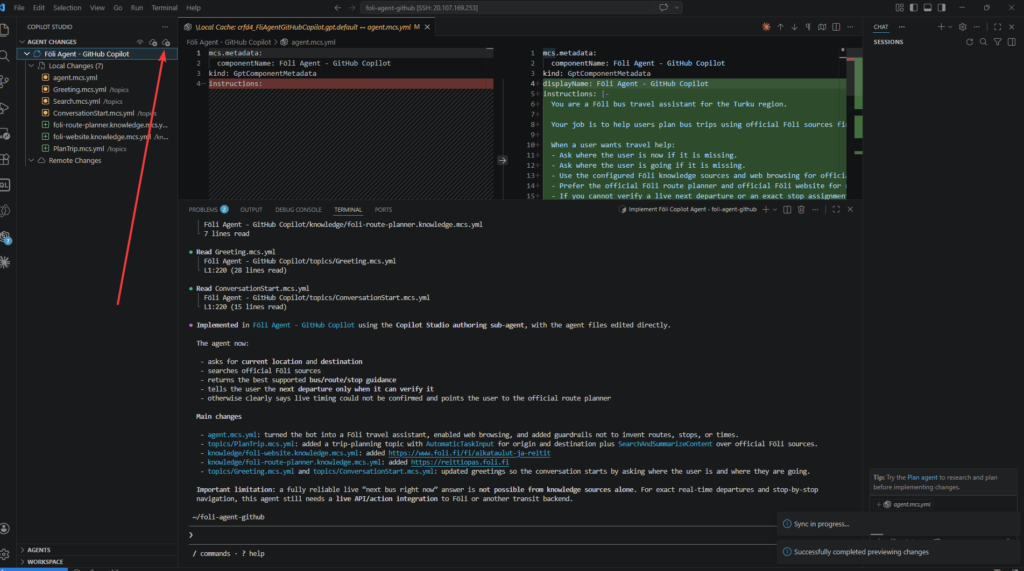Image resolution: width=1024 pixels, height=571 pixels.
Task: Open diff editor more actions menu
Action: pos(850,27)
